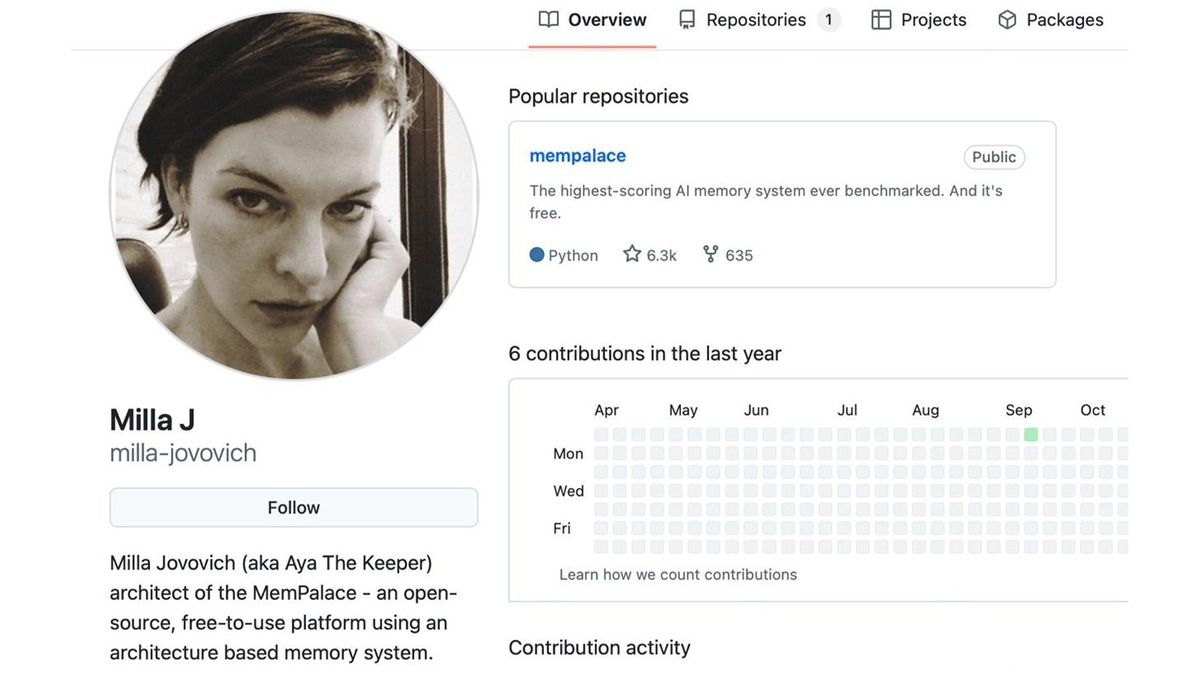Click the Repositories tab icon

coord(686,19)
